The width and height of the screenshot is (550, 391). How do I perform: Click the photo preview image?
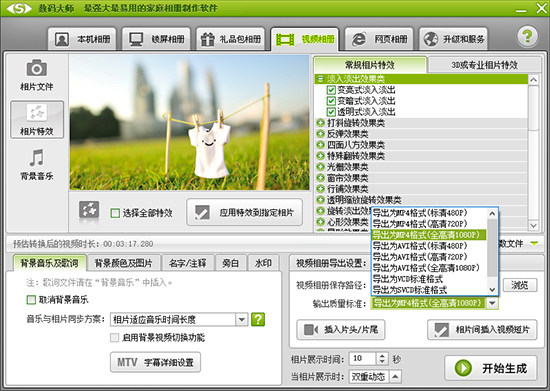[189, 122]
